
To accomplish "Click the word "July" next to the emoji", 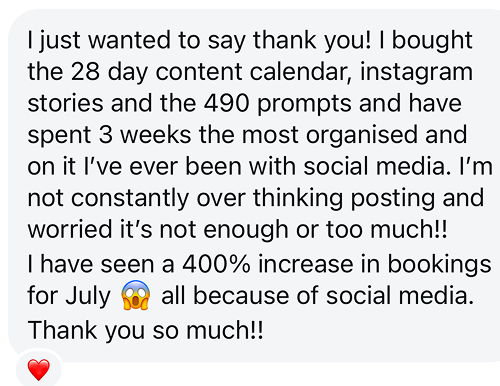I will pos(88,297).
